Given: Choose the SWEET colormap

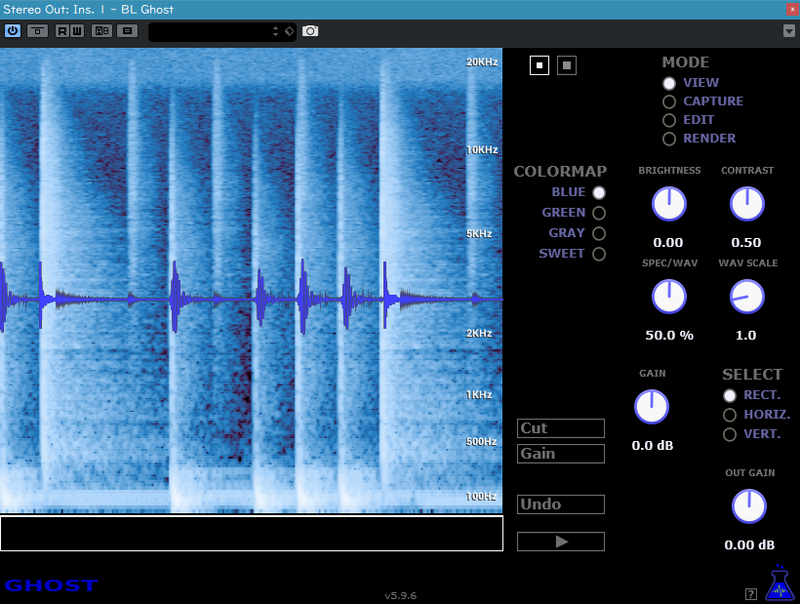Looking at the screenshot, I should click(599, 254).
